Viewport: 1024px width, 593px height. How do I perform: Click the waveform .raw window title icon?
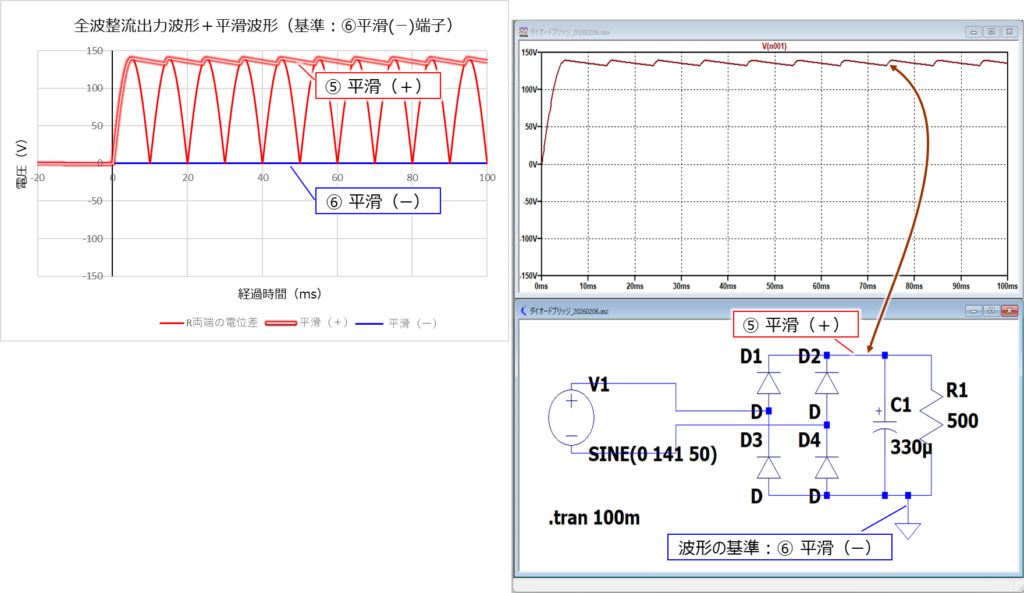(x=523, y=31)
